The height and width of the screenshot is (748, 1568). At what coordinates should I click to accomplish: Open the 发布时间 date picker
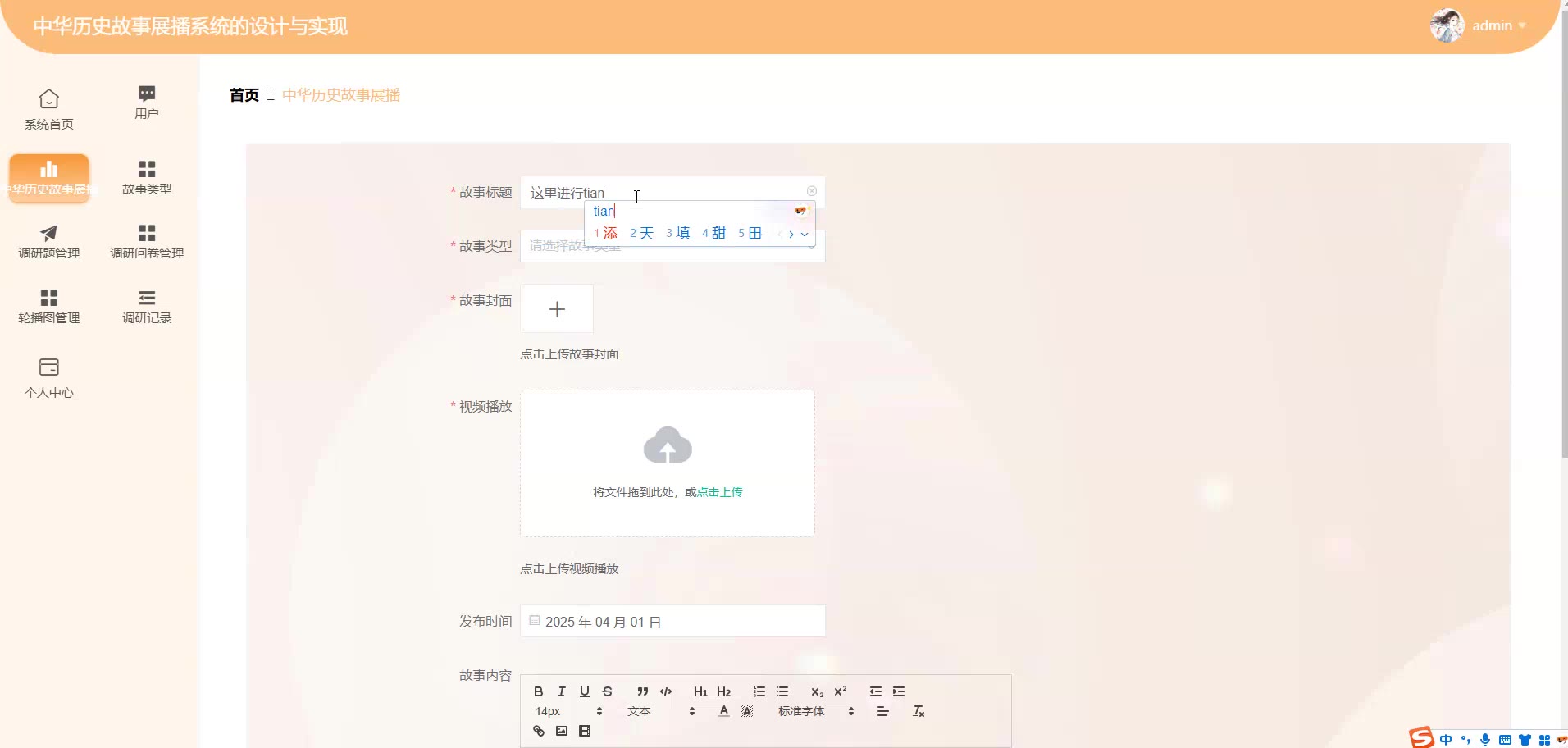[672, 621]
